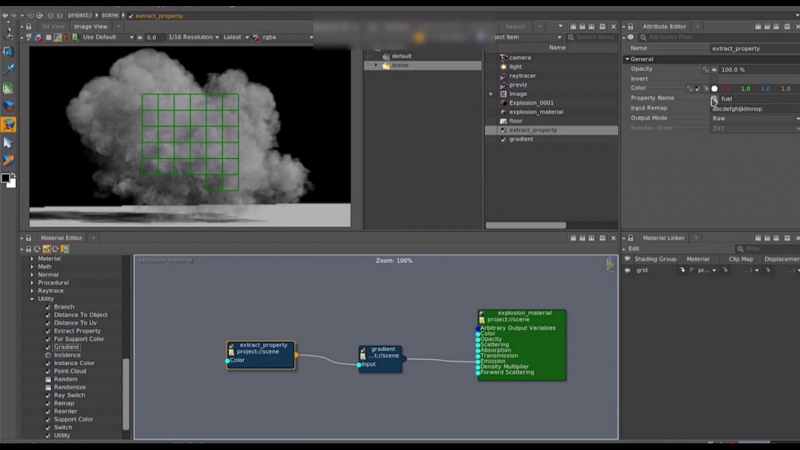The width and height of the screenshot is (800, 450).
Task: Open the 1/16 Resolution dropdown
Action: 194,37
